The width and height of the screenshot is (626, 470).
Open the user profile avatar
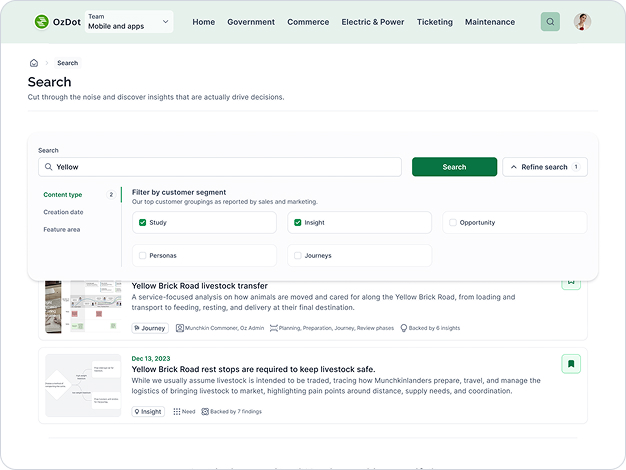pyautogui.click(x=582, y=22)
